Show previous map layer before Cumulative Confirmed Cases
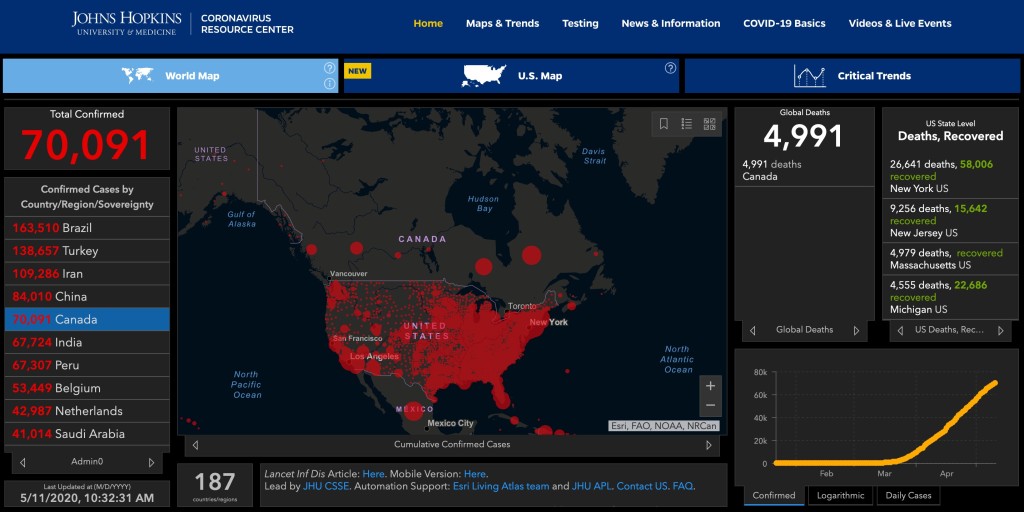Image resolution: width=1024 pixels, height=512 pixels. (195, 445)
